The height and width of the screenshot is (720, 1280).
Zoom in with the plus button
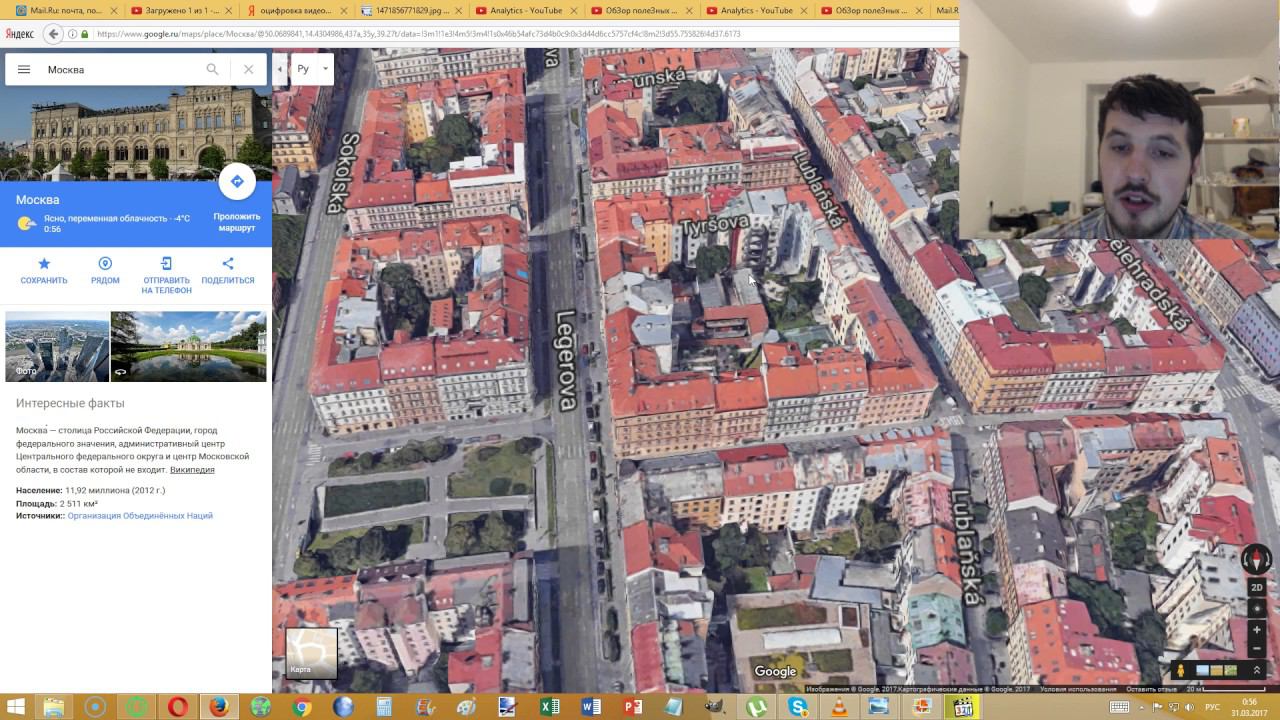point(1257,630)
